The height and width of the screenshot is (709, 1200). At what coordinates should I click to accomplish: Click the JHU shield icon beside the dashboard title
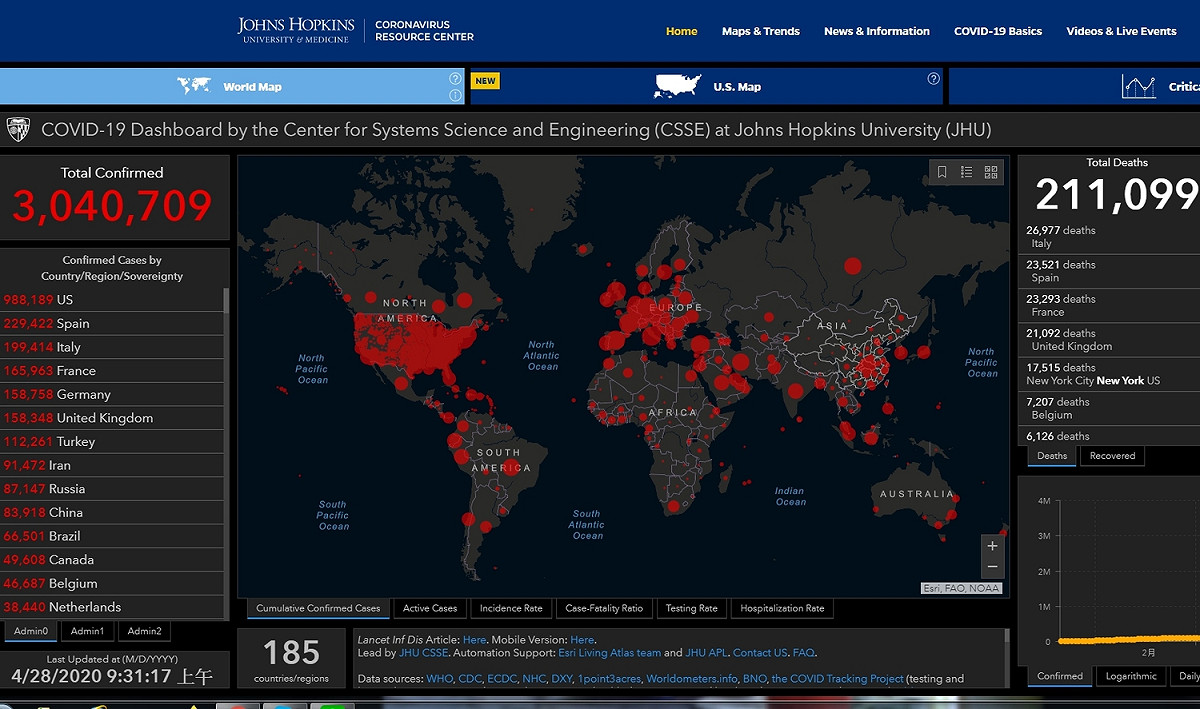18,129
